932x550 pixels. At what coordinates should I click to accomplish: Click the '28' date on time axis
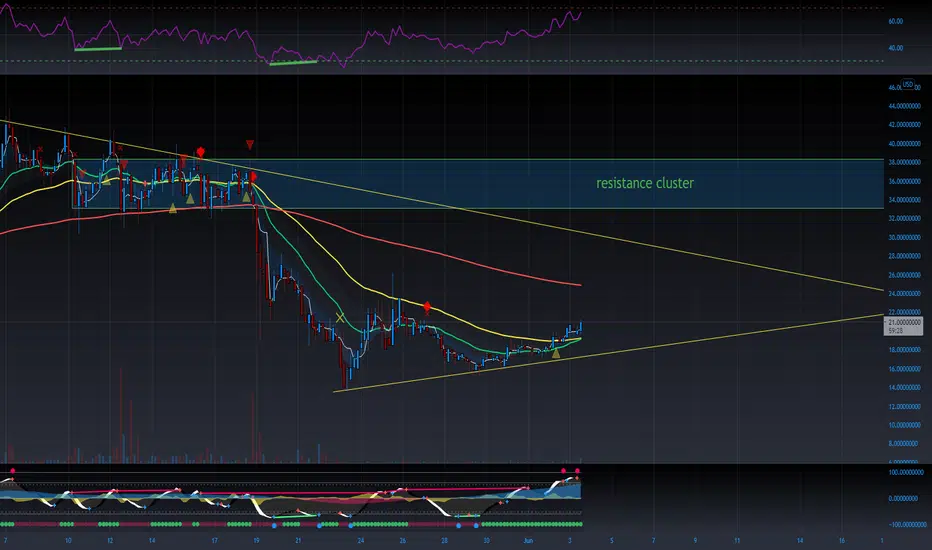coord(444,540)
